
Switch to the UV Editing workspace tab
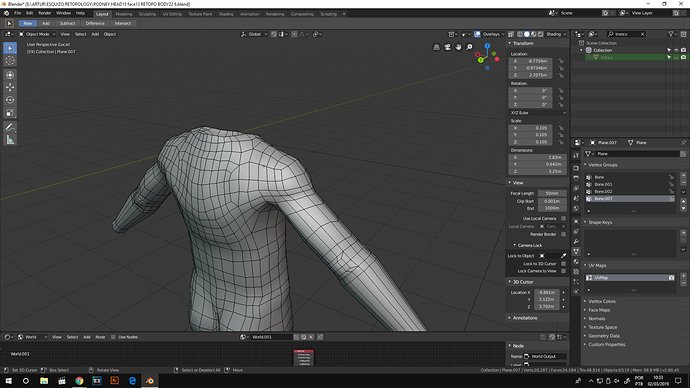pyautogui.click(x=172, y=14)
